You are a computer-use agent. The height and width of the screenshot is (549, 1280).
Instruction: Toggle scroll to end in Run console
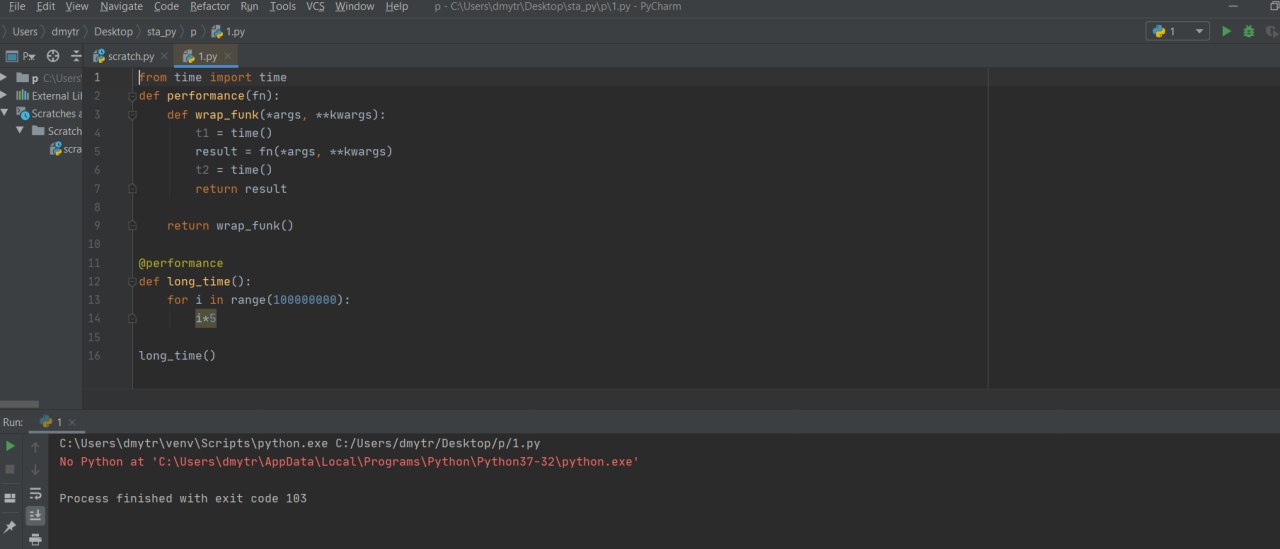click(36, 516)
